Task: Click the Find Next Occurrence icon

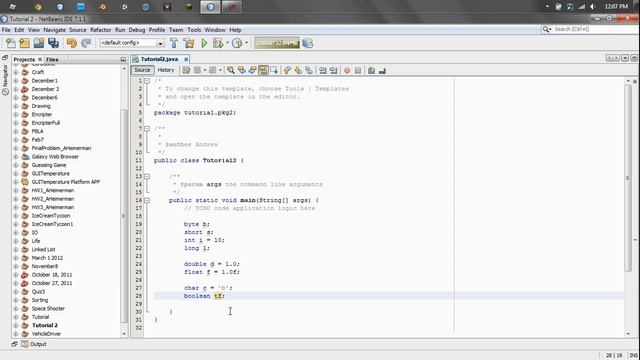Action: [253, 70]
